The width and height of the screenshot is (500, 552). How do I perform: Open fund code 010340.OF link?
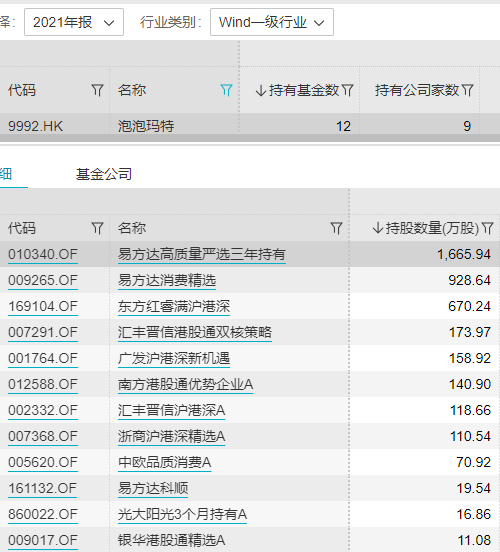(43, 254)
